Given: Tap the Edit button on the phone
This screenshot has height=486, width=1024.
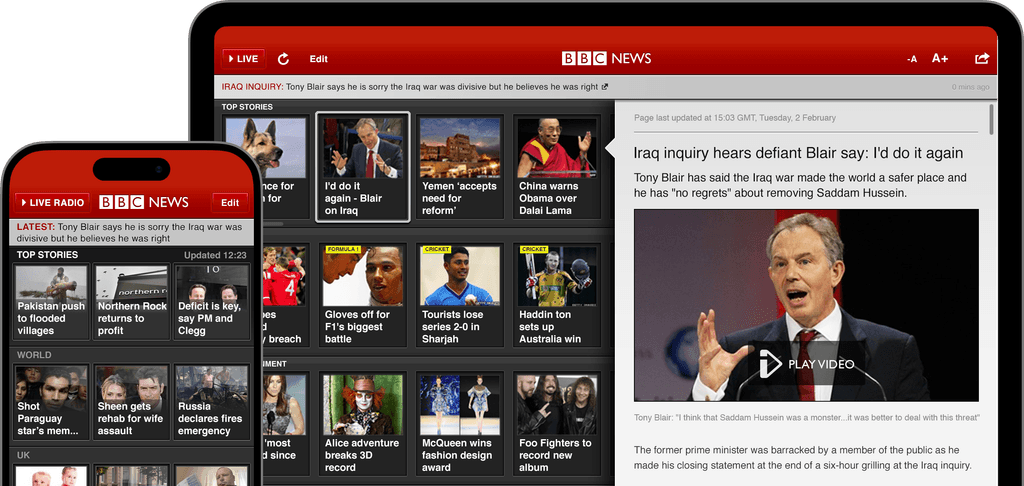Looking at the screenshot, I should 230,202.
